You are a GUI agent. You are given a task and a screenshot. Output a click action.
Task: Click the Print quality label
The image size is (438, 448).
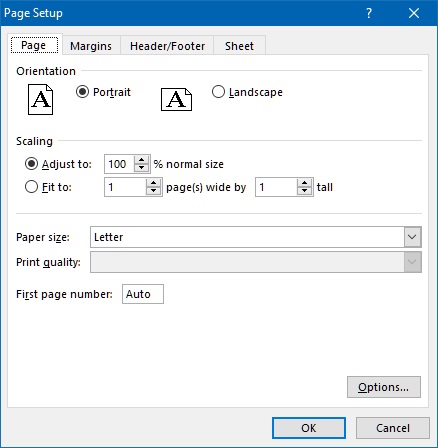point(48,262)
